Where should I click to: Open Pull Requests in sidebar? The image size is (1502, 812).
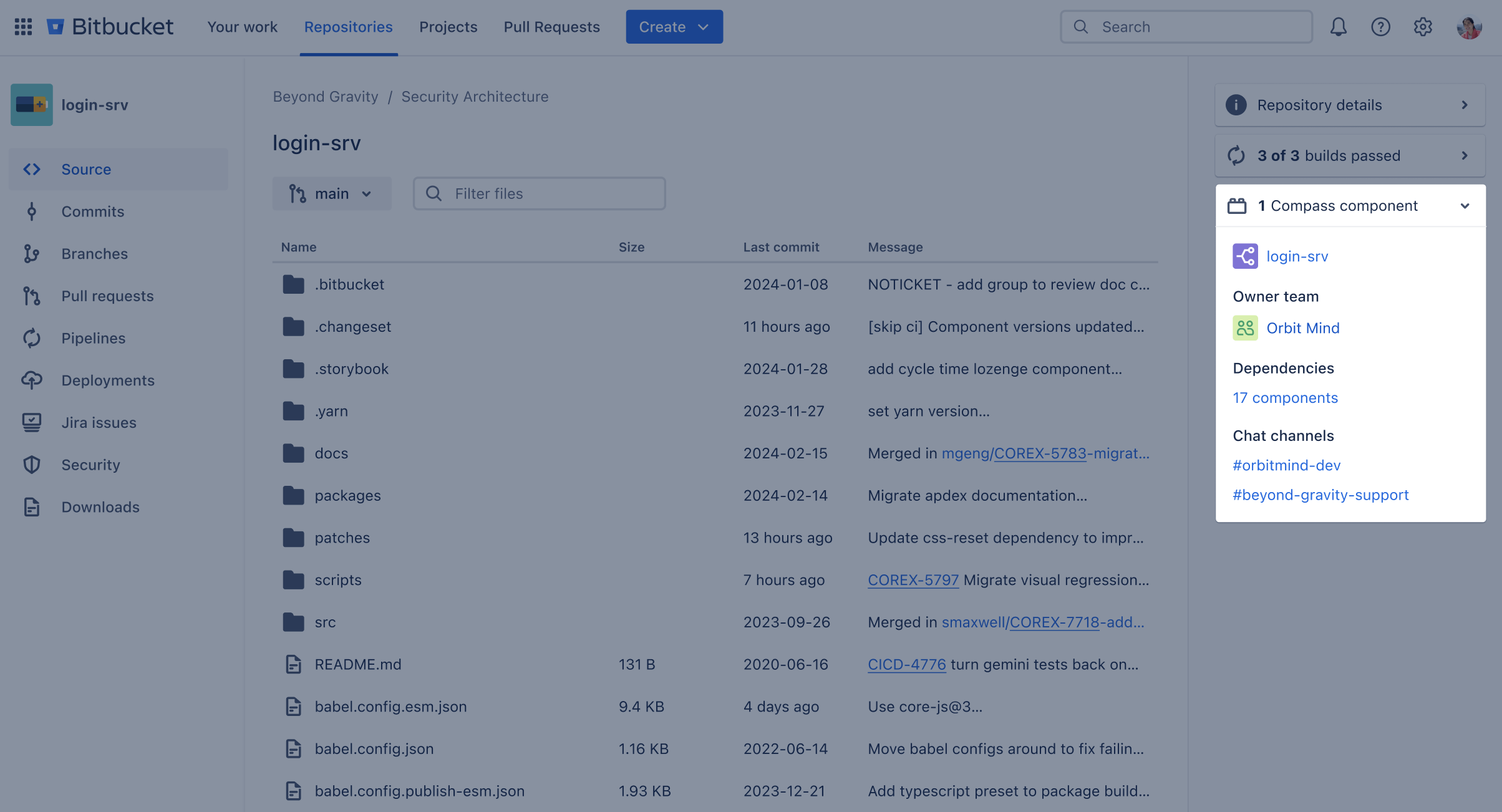tap(107, 296)
